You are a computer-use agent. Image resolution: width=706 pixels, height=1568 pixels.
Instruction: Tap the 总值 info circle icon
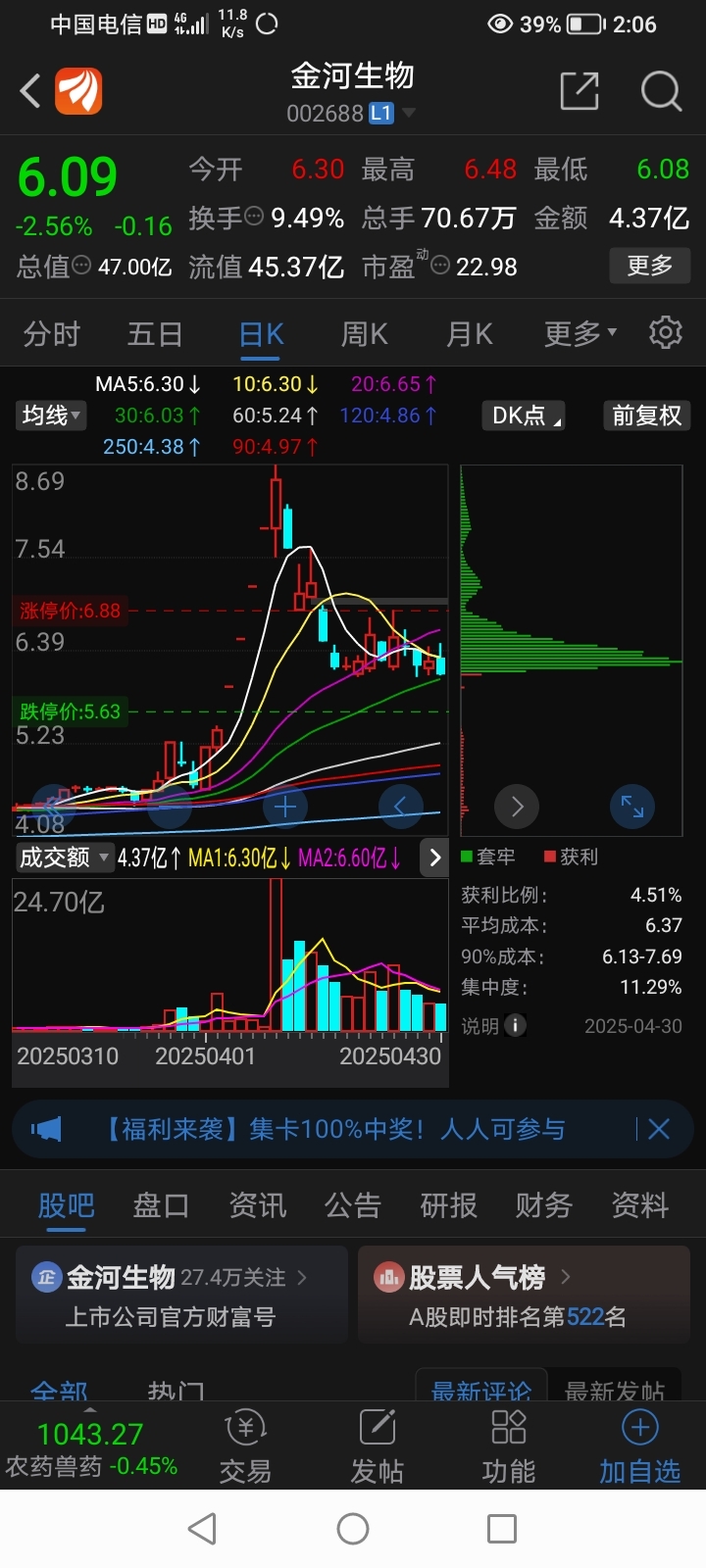[x=82, y=266]
